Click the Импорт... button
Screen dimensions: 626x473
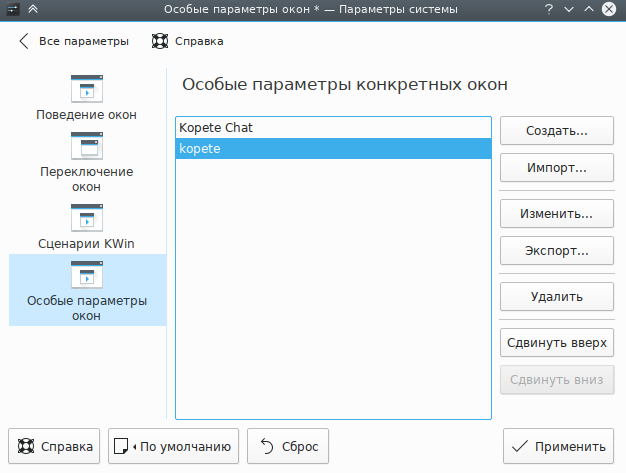(556, 167)
